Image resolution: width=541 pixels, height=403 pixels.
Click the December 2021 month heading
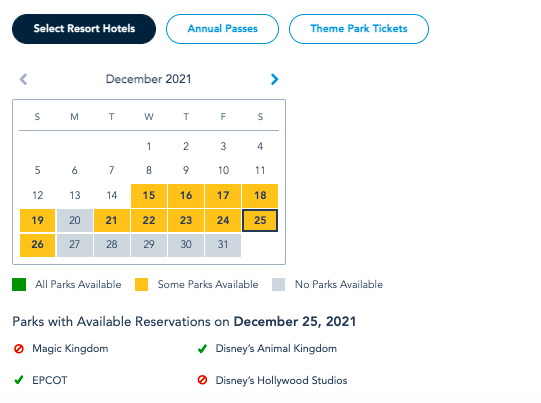pos(148,79)
